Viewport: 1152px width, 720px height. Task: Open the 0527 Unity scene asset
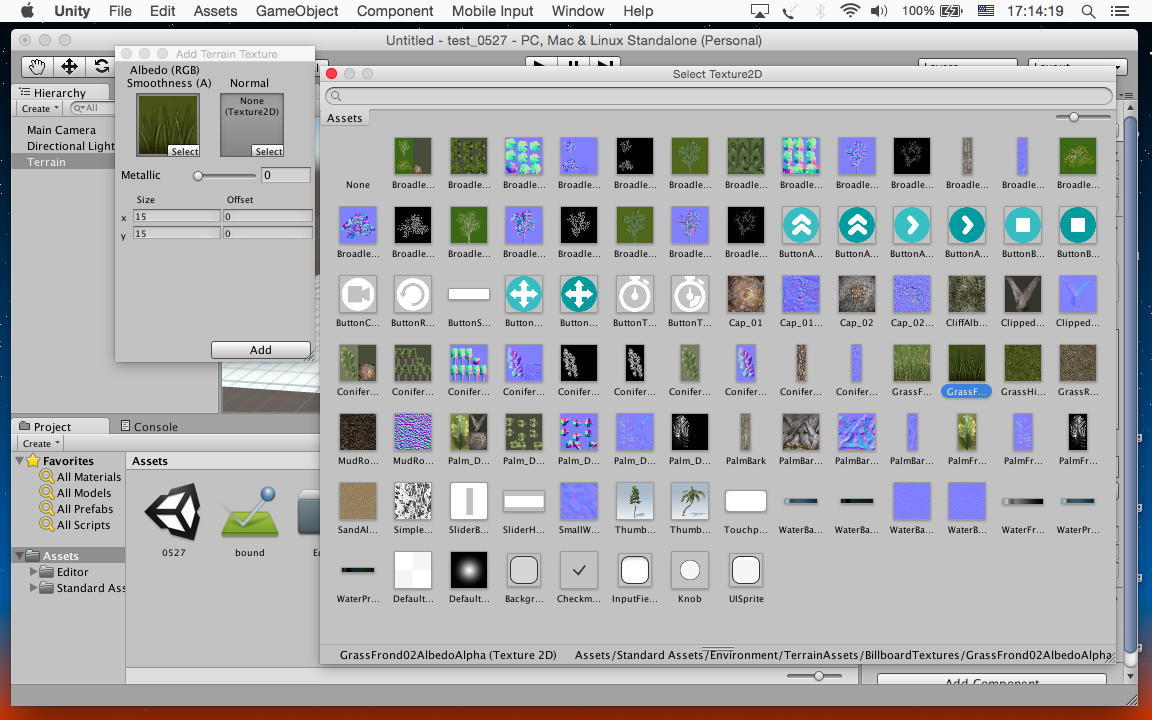[x=173, y=512]
